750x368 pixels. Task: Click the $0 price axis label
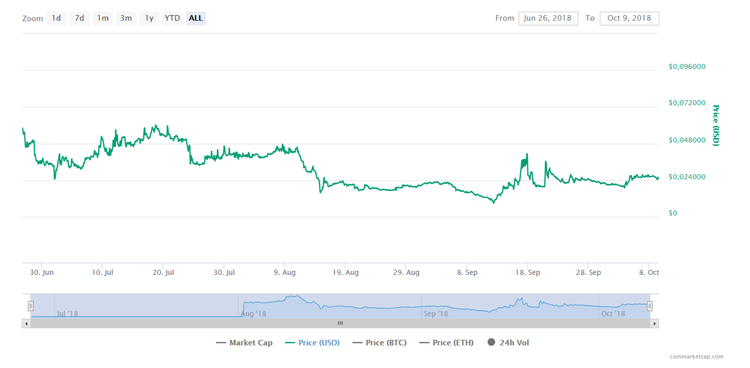(x=673, y=213)
